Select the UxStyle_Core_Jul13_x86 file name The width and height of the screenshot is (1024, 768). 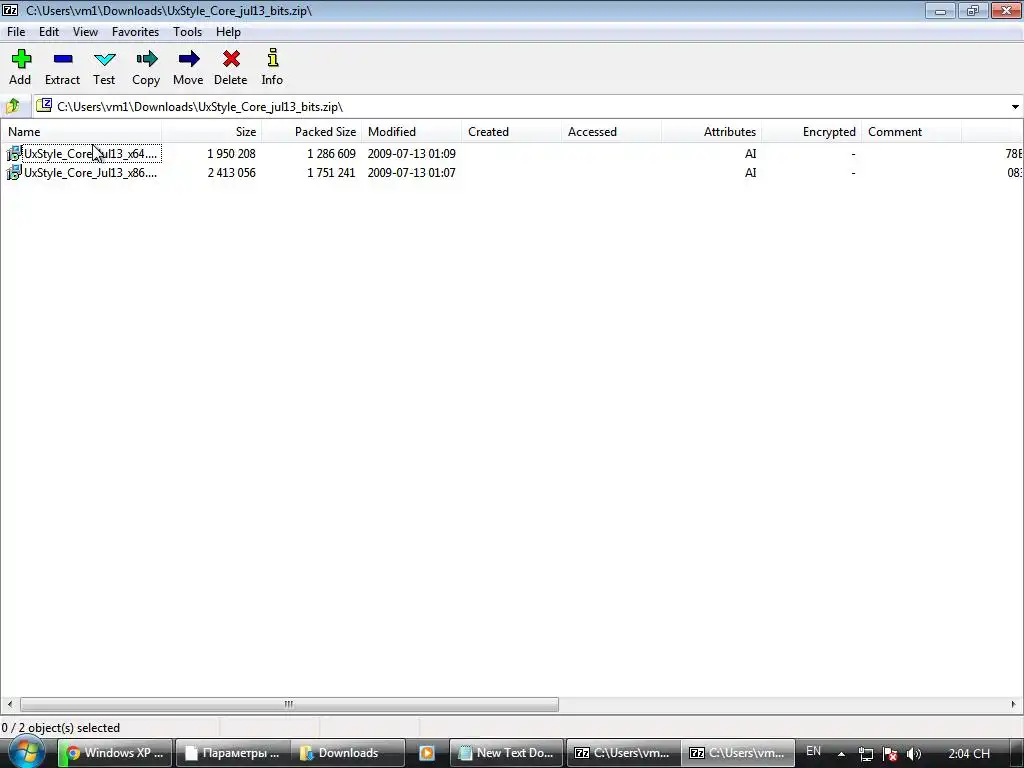click(91, 172)
